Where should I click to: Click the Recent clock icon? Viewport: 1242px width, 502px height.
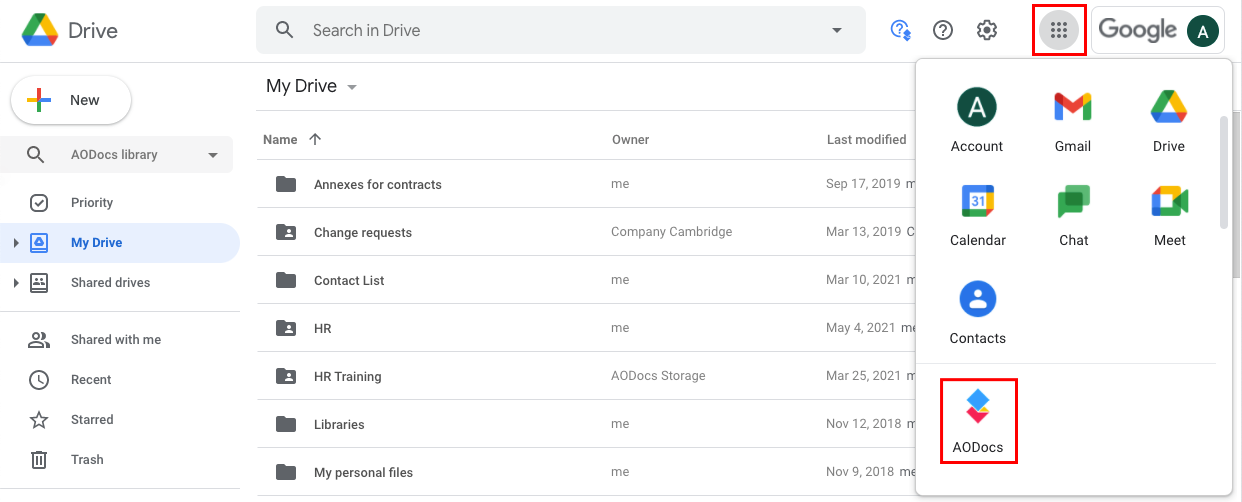(x=39, y=380)
